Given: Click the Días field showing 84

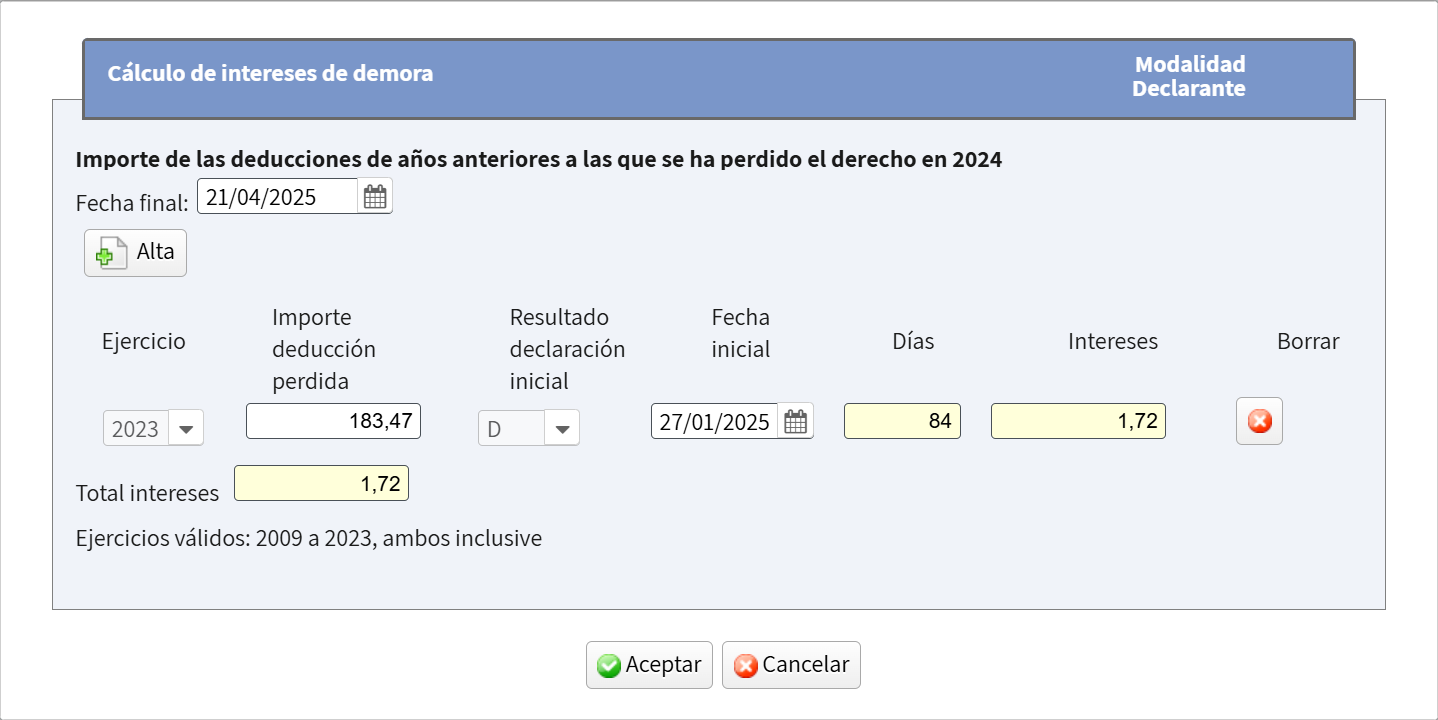Looking at the screenshot, I should click(x=901, y=421).
